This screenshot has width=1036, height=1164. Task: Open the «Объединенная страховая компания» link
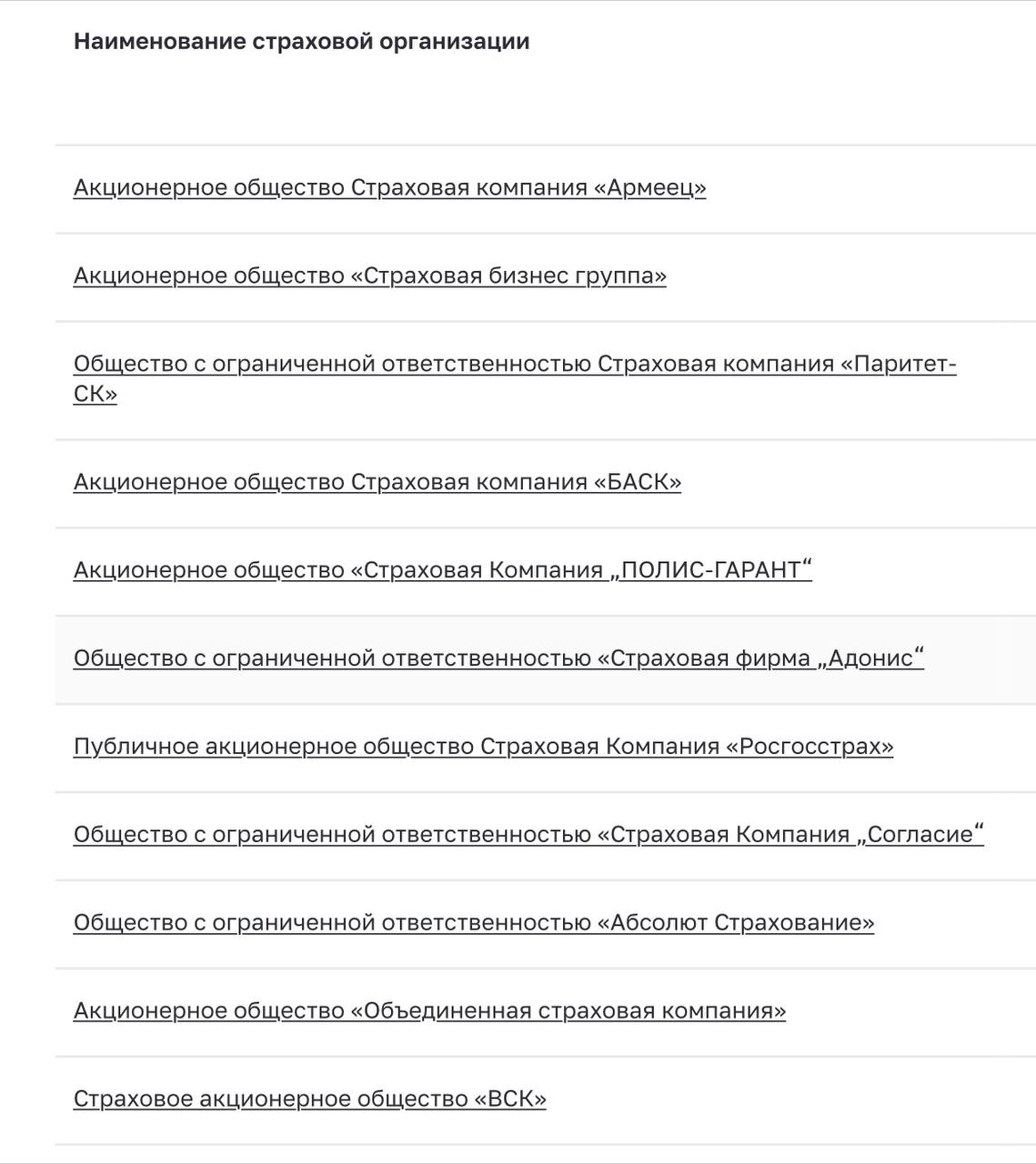coord(429,1011)
